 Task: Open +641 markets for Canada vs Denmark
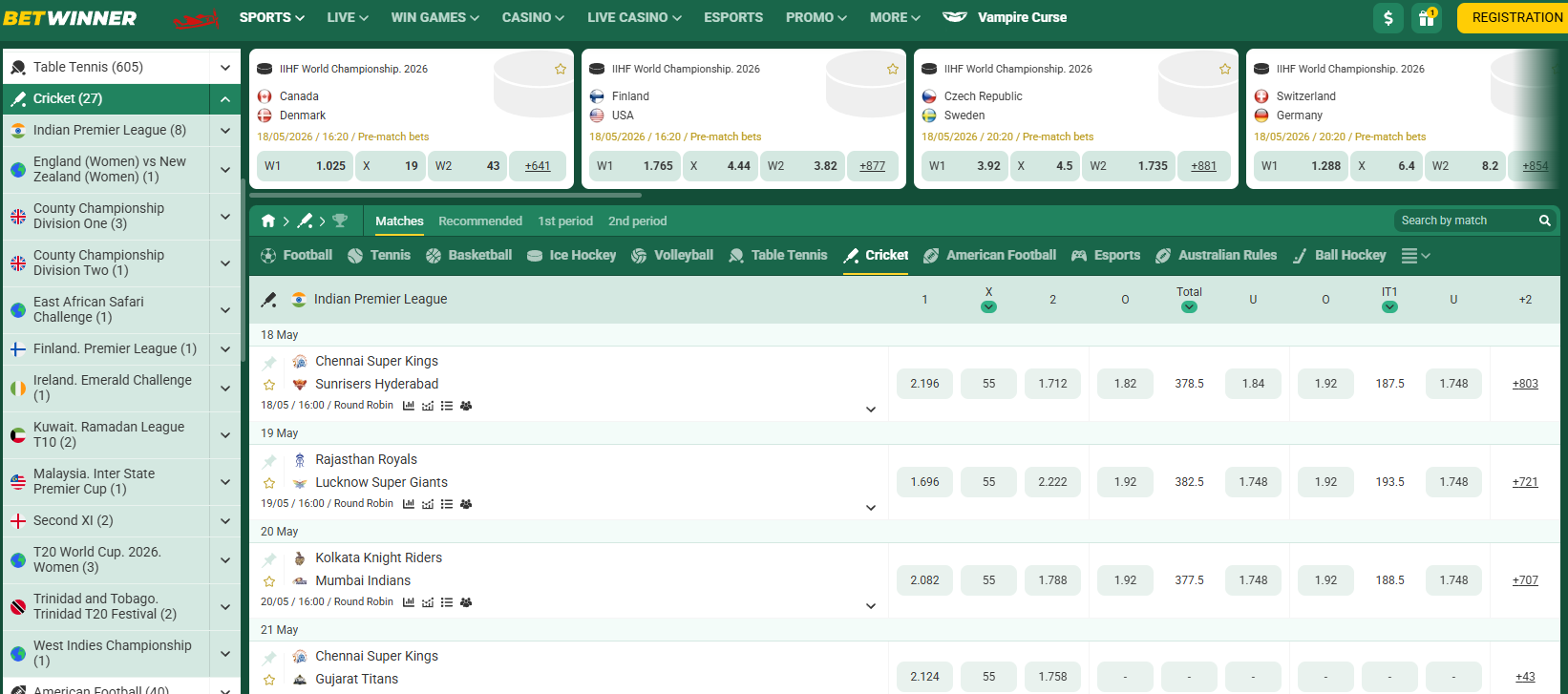(538, 166)
